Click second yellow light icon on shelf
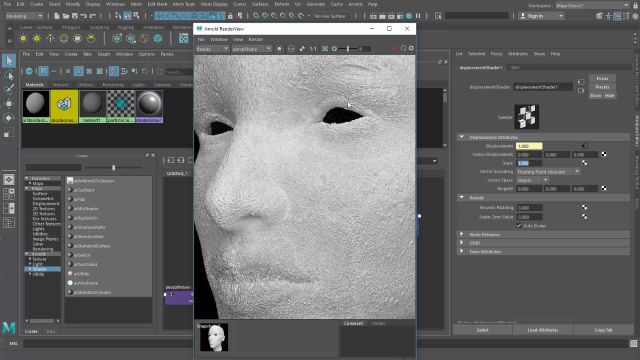Screen dimensions: 640x360 [x=37, y=38]
